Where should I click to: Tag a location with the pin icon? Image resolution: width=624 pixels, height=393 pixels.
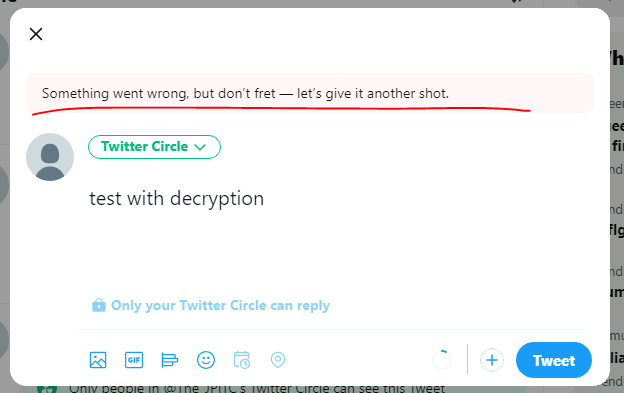(278, 360)
